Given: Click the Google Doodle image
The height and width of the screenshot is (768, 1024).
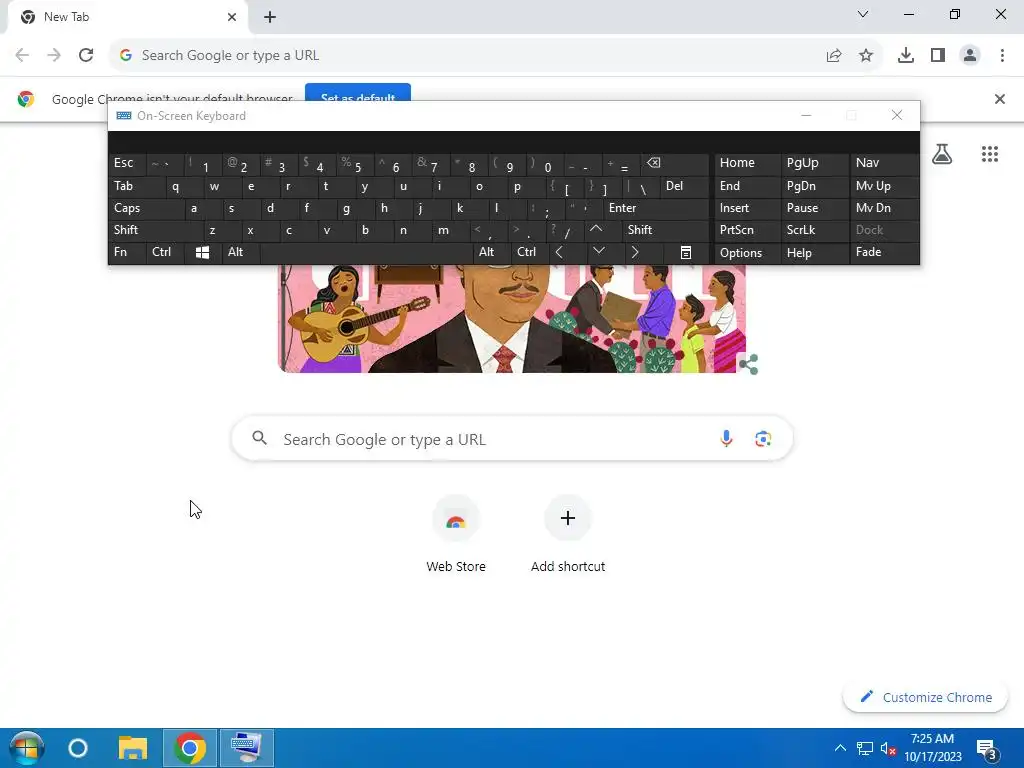Looking at the screenshot, I should 511,319.
